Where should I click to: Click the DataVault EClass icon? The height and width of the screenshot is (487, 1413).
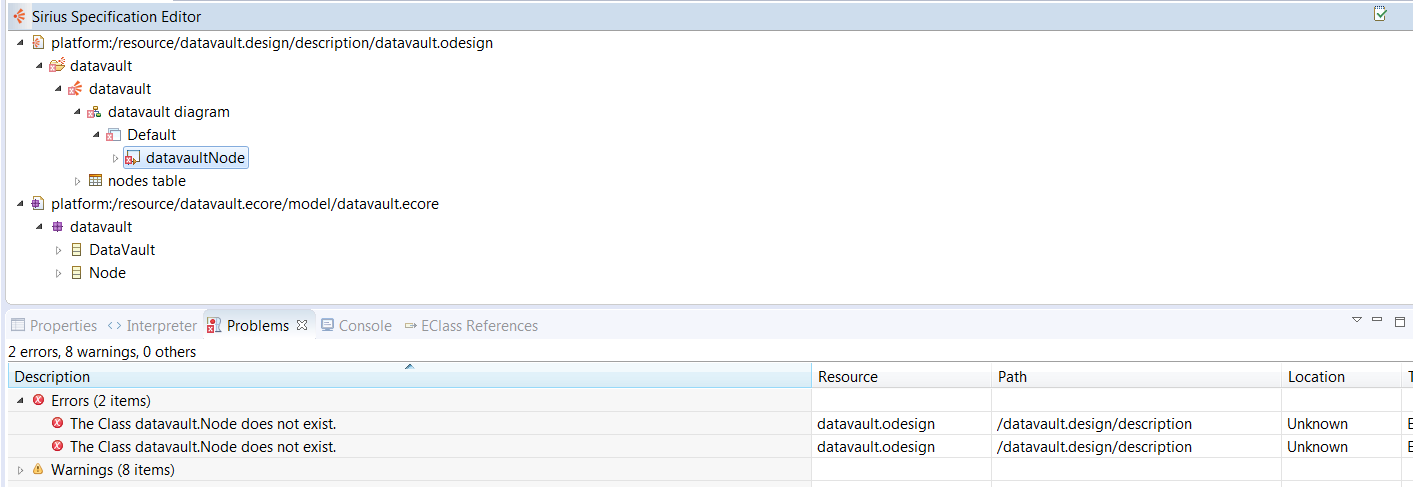click(76, 250)
